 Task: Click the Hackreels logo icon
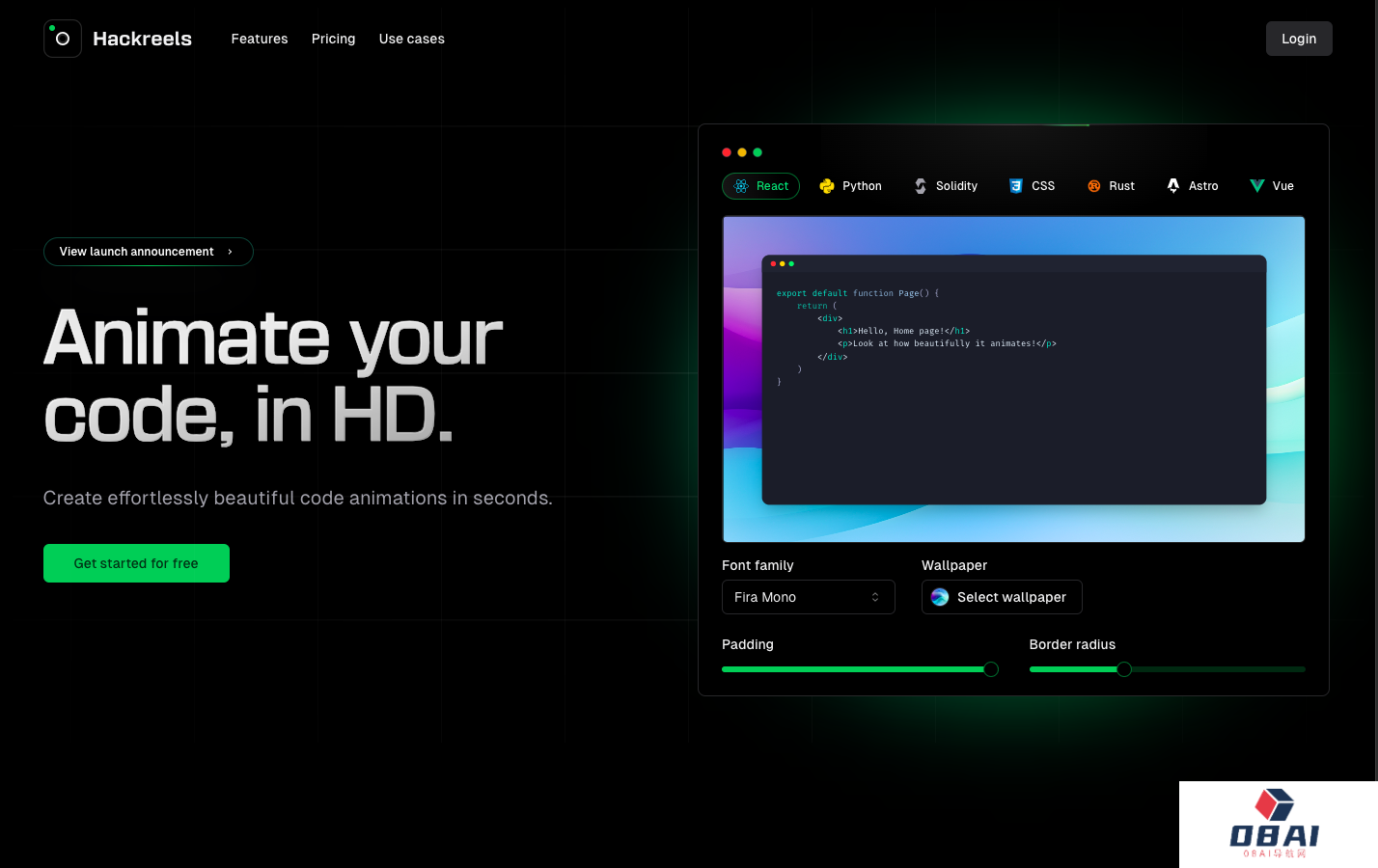pos(63,39)
